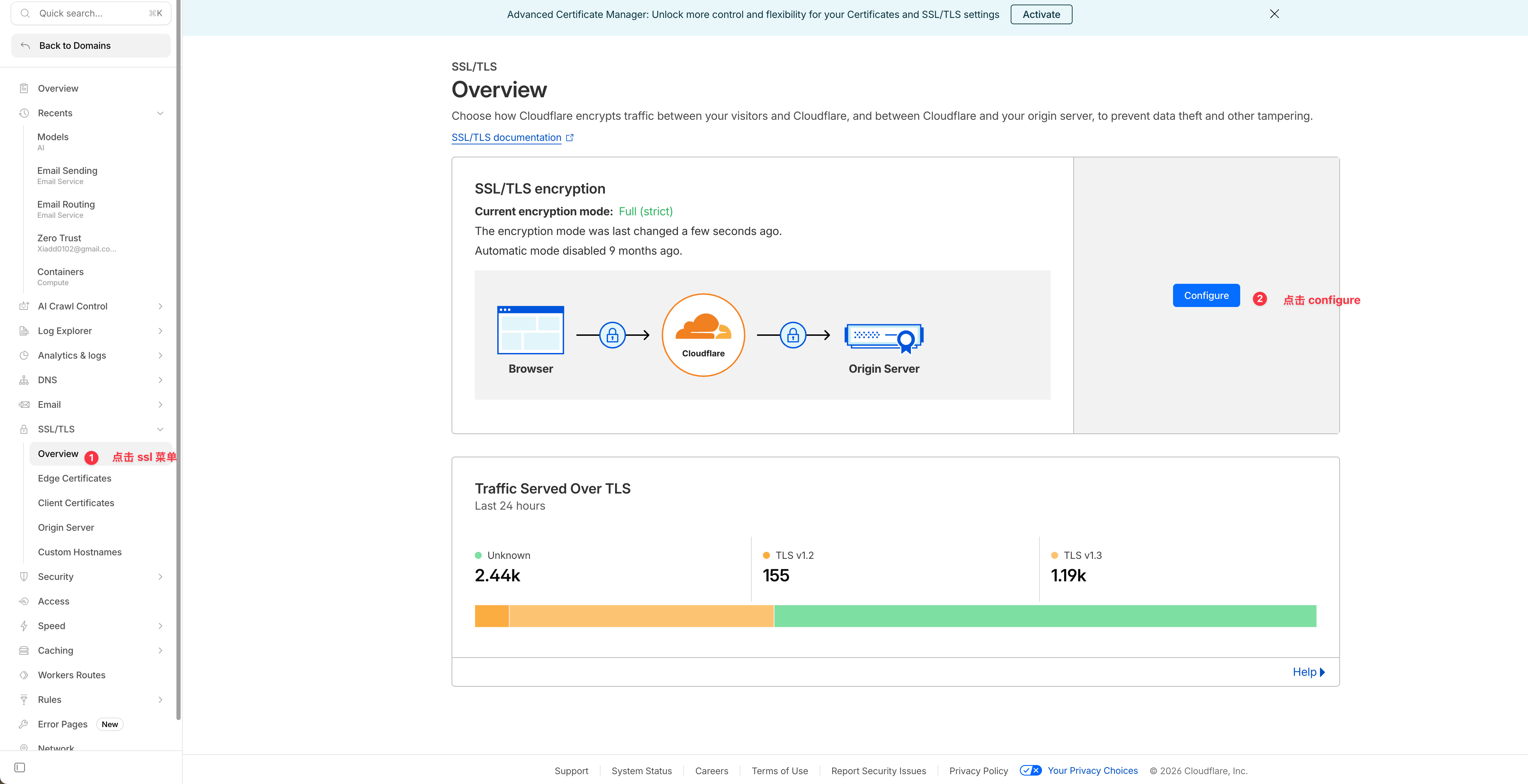This screenshot has width=1528, height=784.
Task: Focus the Quick search field
Action: (89, 13)
